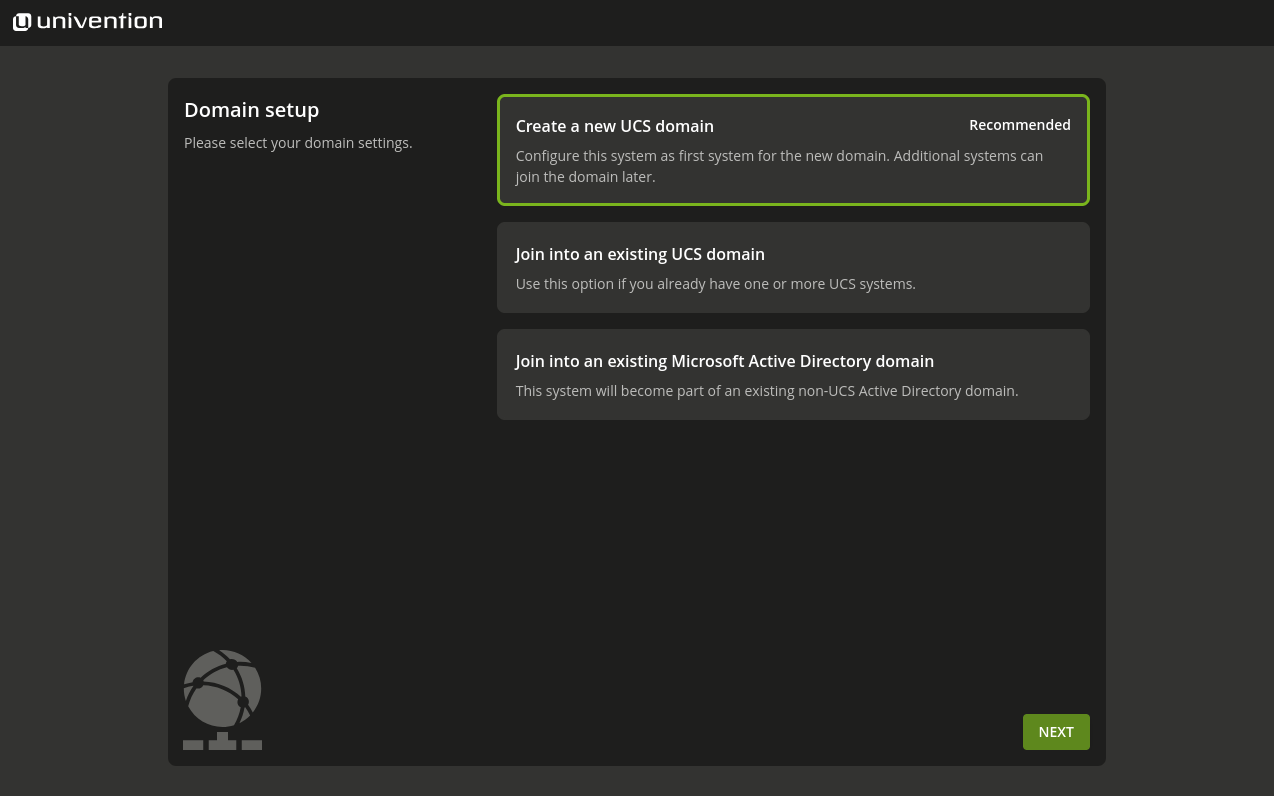The height and width of the screenshot is (796, 1274).
Task: Click 'Configure this system as first system' description
Action: point(779,167)
